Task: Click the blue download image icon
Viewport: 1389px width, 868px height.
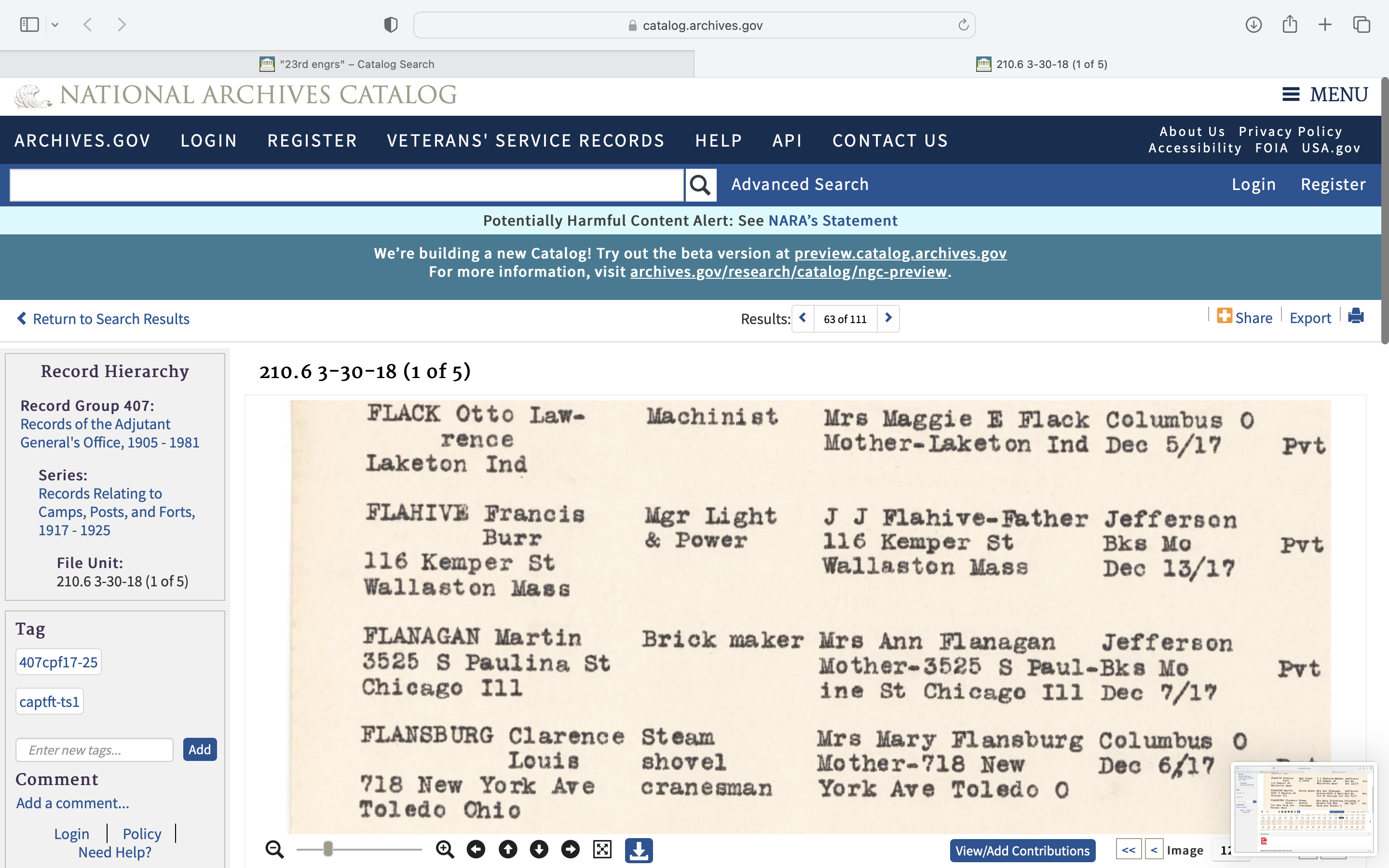Action: pos(638,850)
